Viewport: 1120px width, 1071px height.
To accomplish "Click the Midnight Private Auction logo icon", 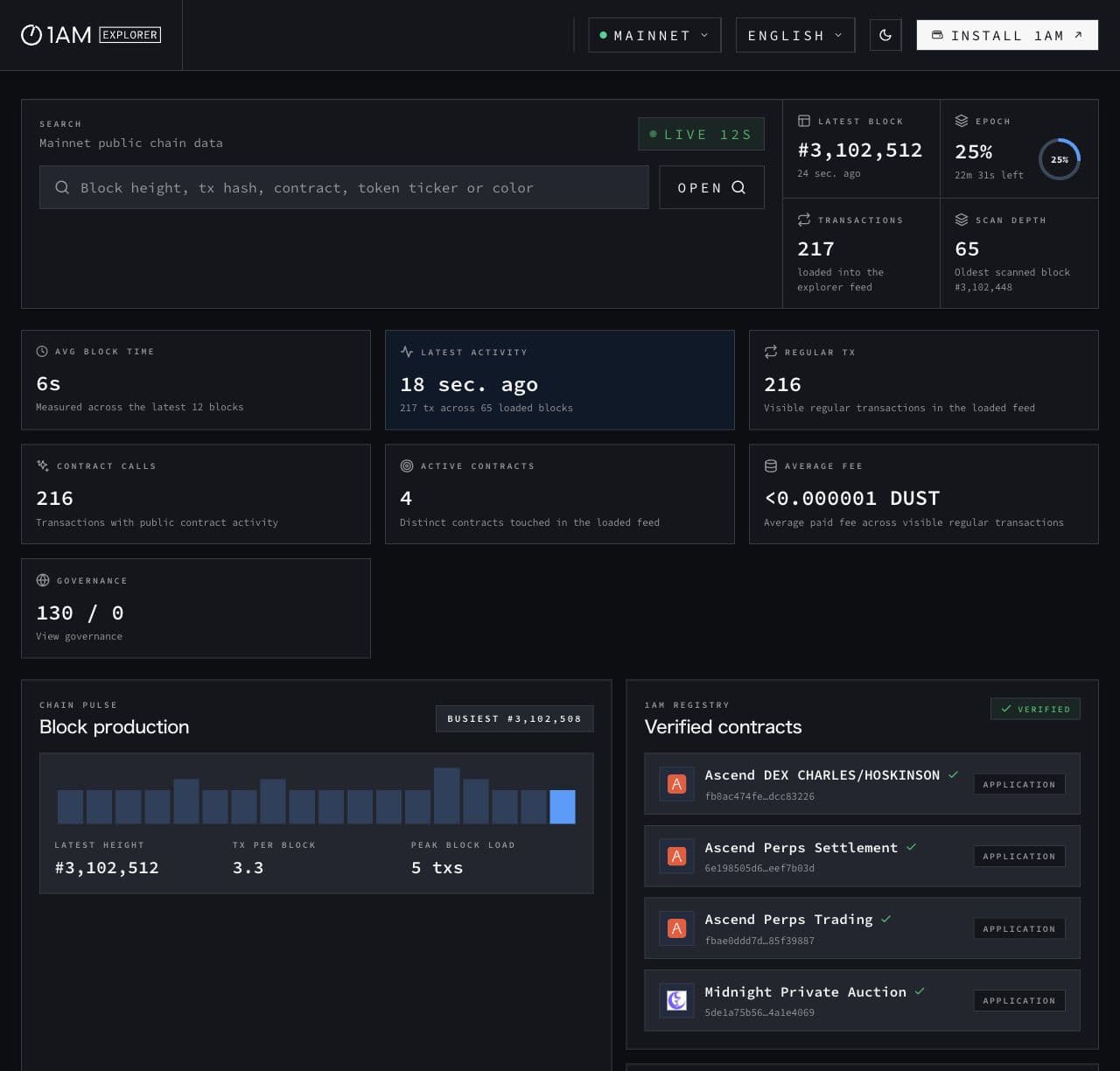I will (676, 1000).
